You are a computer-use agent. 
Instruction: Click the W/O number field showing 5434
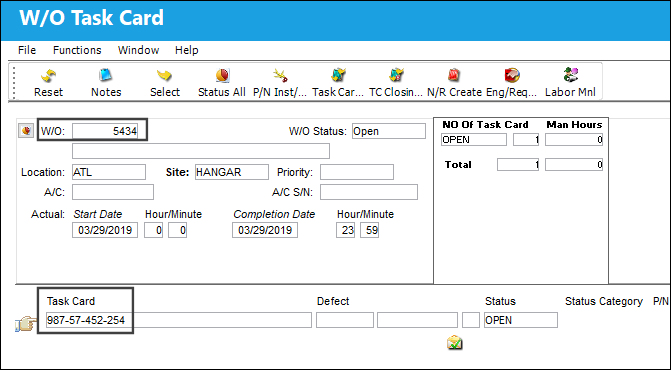click(x=105, y=131)
